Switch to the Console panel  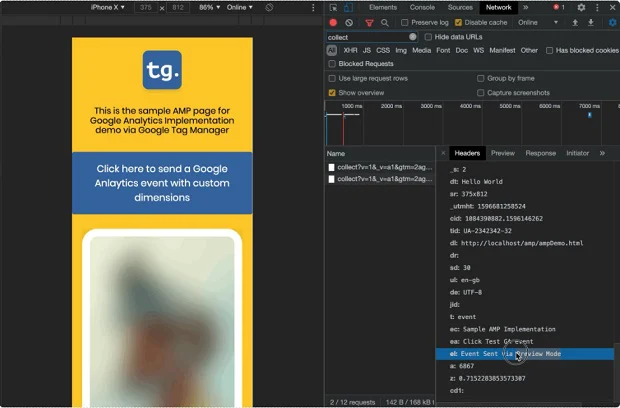[422, 8]
